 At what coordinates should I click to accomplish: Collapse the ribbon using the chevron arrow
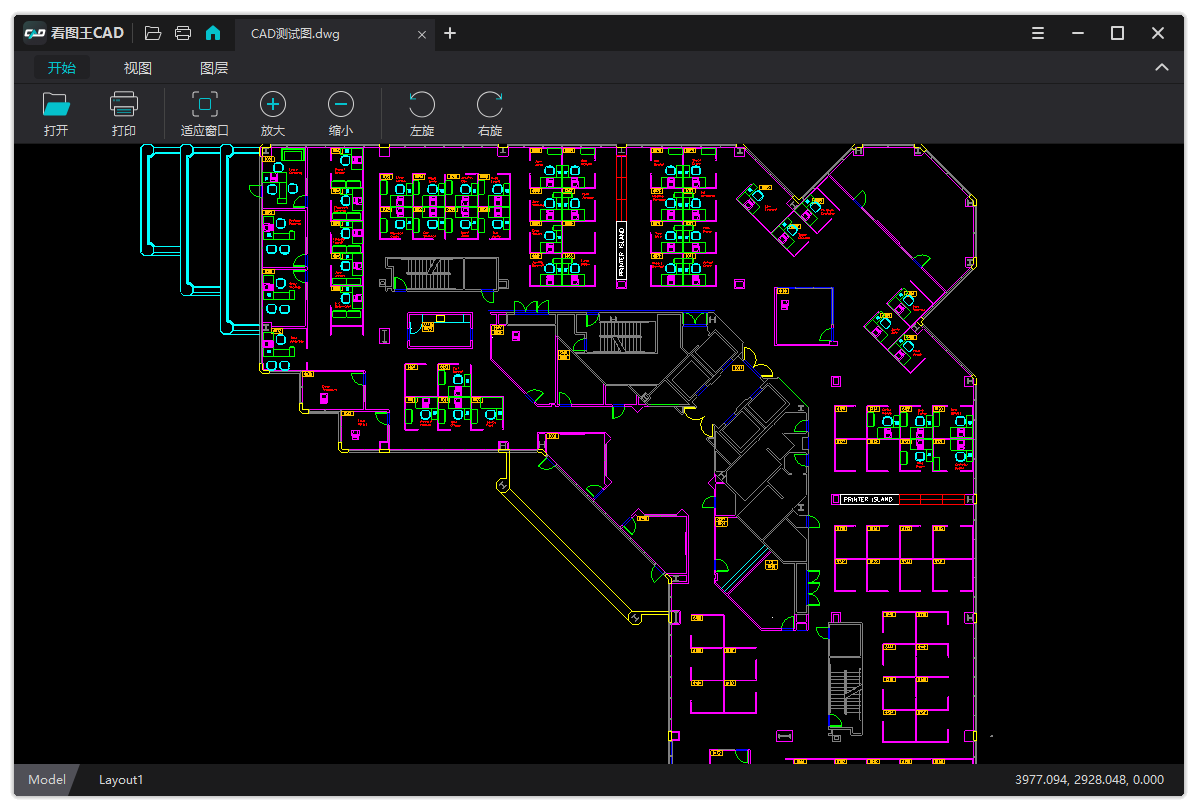pos(1161,68)
